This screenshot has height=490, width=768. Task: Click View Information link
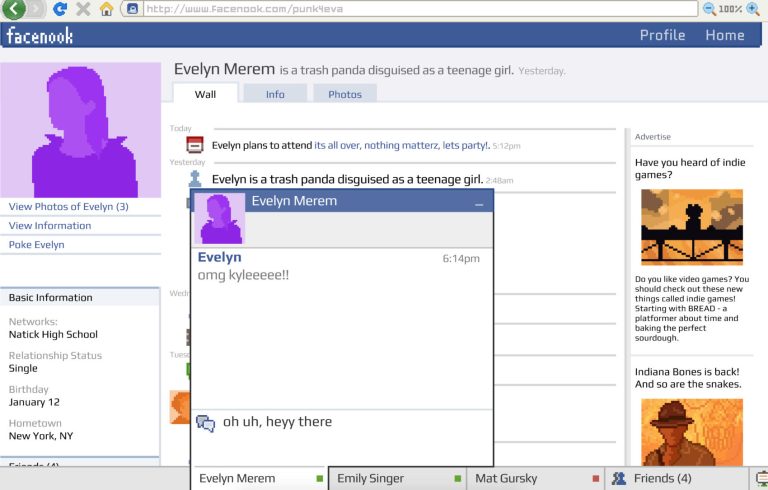50,226
